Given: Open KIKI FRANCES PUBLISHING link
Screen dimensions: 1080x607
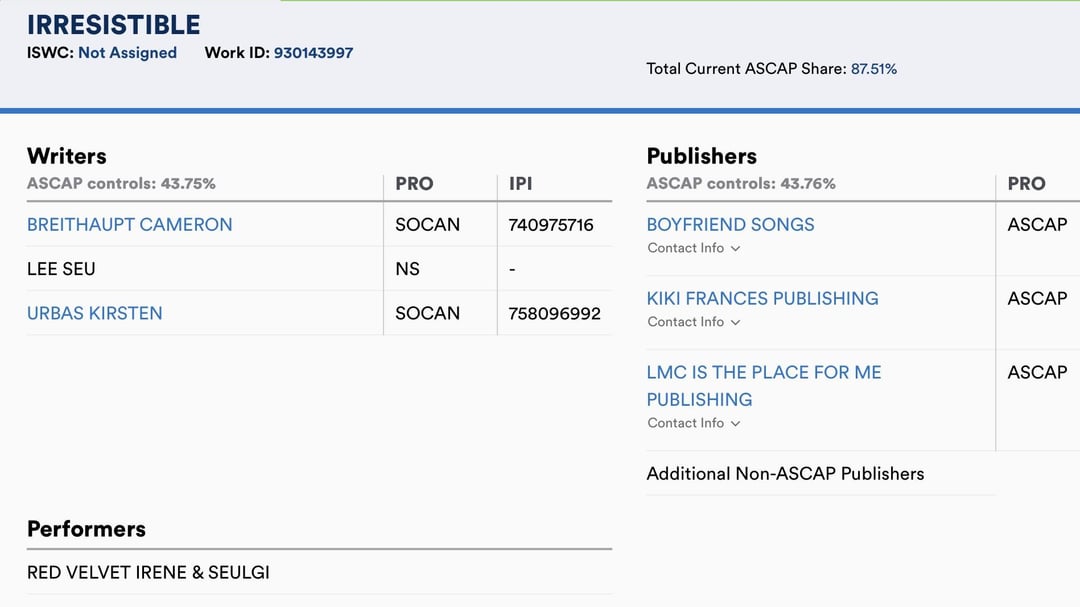Looking at the screenshot, I should pyautogui.click(x=762, y=298).
